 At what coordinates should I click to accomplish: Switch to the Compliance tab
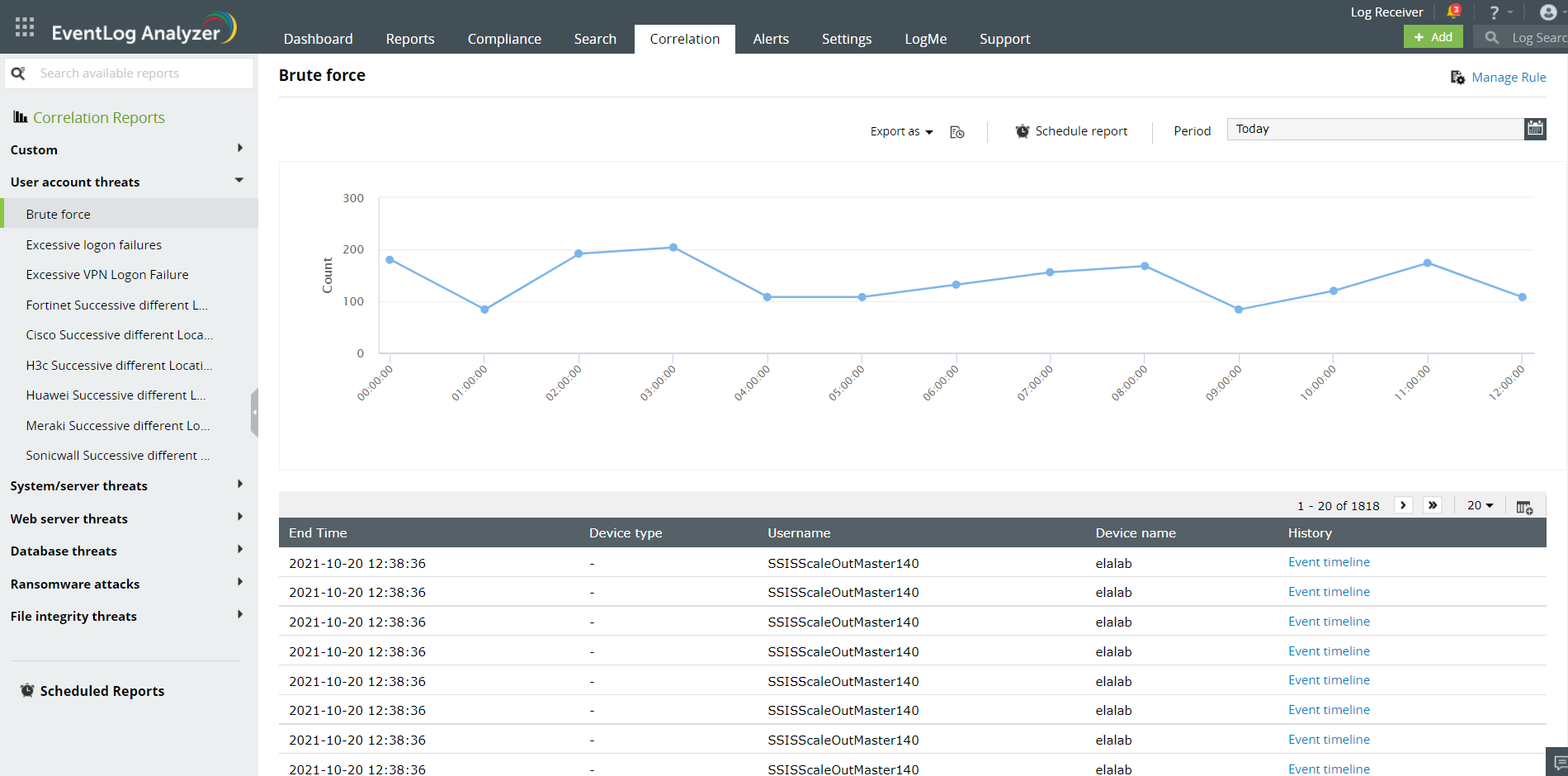pyautogui.click(x=504, y=38)
